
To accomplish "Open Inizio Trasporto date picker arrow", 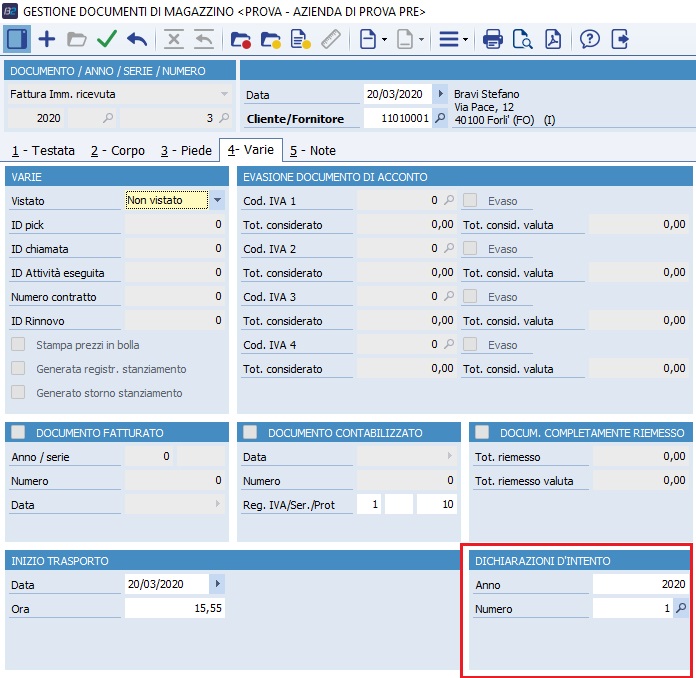I will (218, 584).
